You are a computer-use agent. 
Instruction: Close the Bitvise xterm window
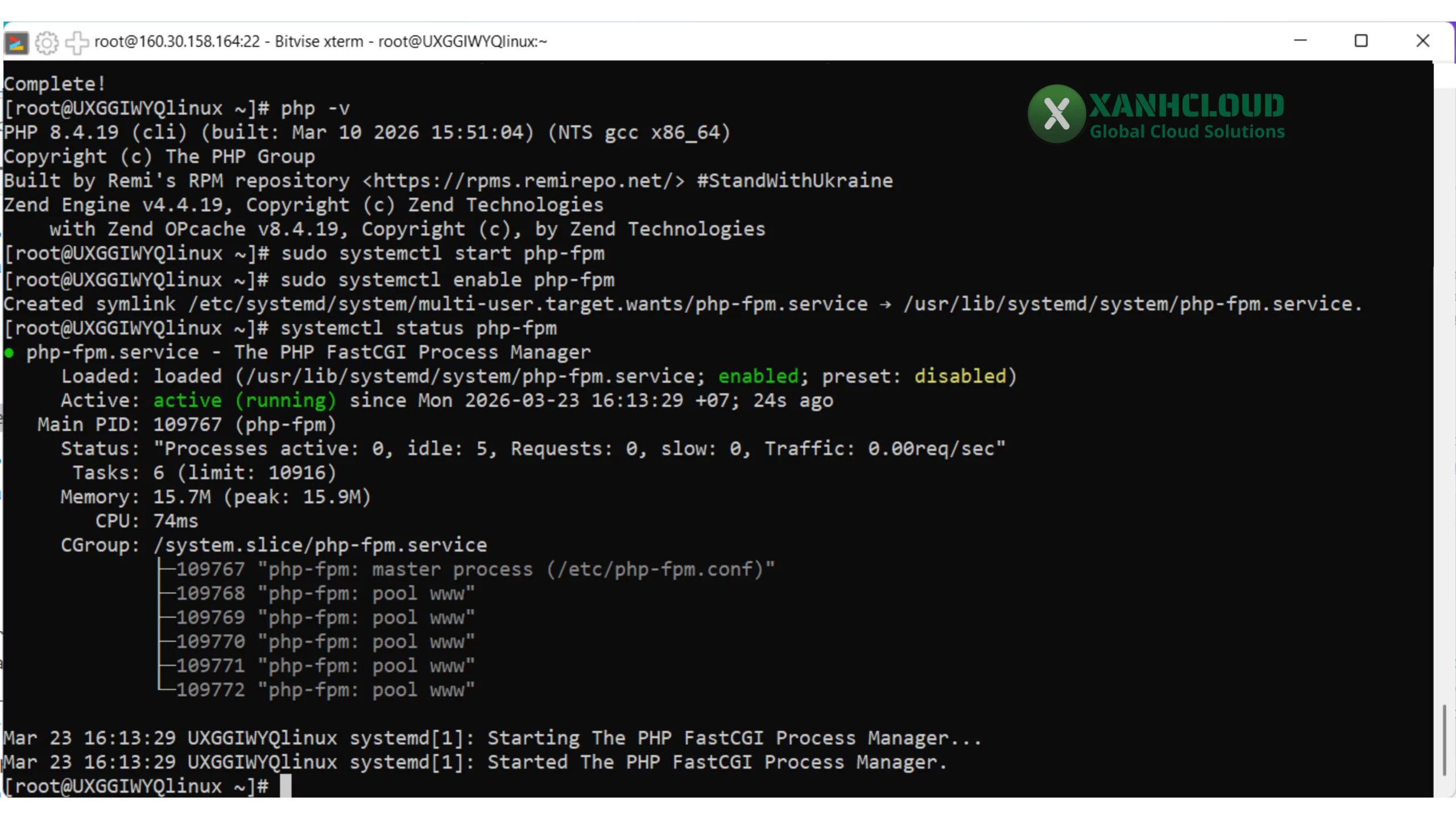coord(1422,41)
